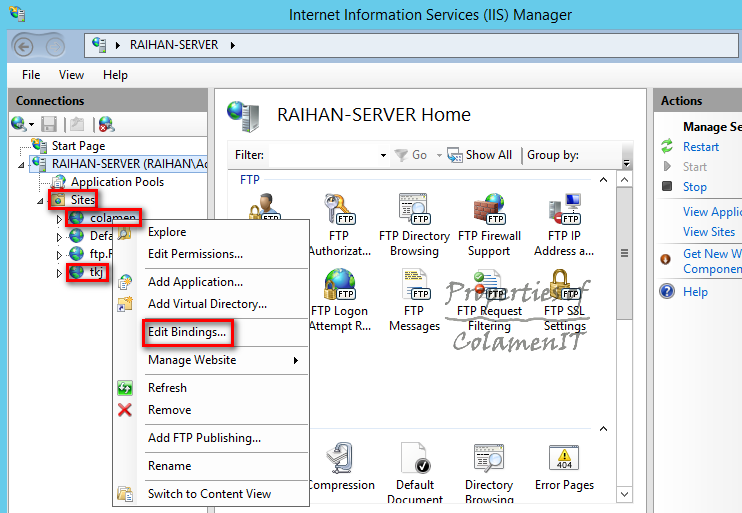The height and width of the screenshot is (513, 742).
Task: Open Directory Browsing feature
Action: tap(489, 473)
